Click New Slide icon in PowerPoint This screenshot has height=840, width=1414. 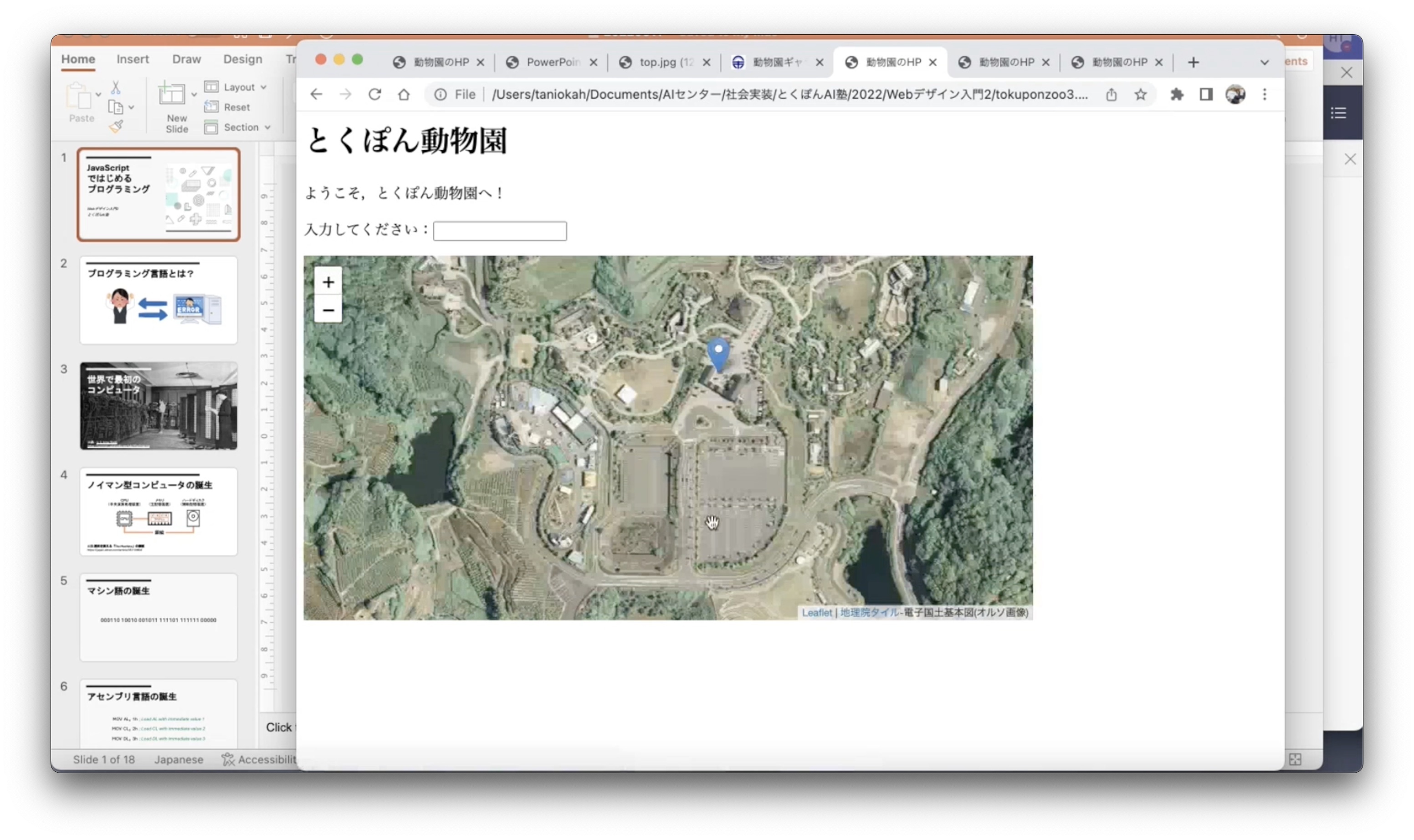(172, 93)
